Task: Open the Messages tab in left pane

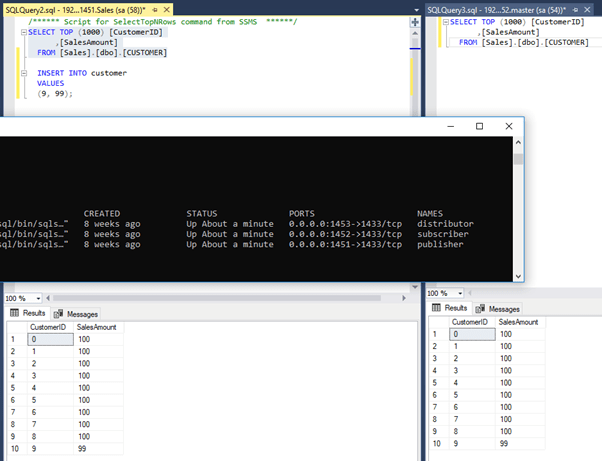Action: click(x=75, y=313)
